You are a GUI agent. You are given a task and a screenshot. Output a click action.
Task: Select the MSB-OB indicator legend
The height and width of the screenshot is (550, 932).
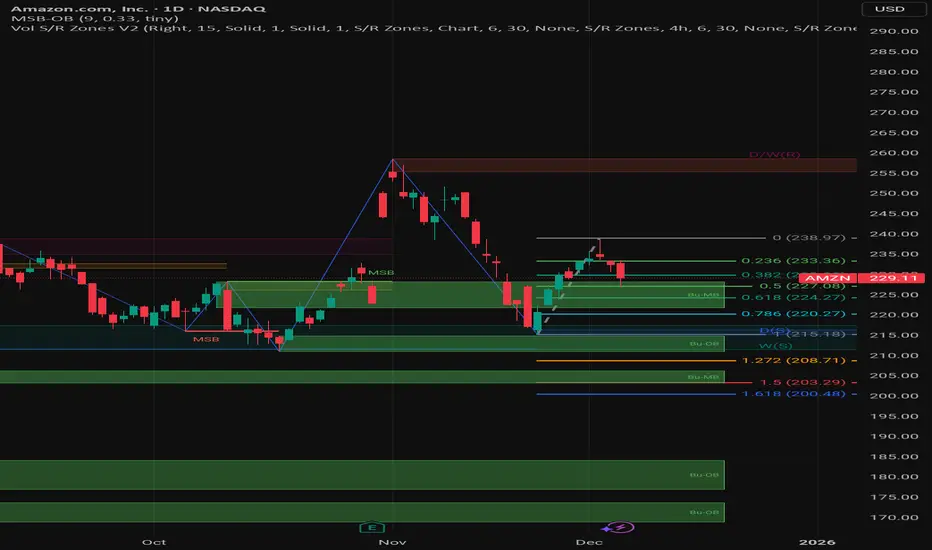[95, 18]
